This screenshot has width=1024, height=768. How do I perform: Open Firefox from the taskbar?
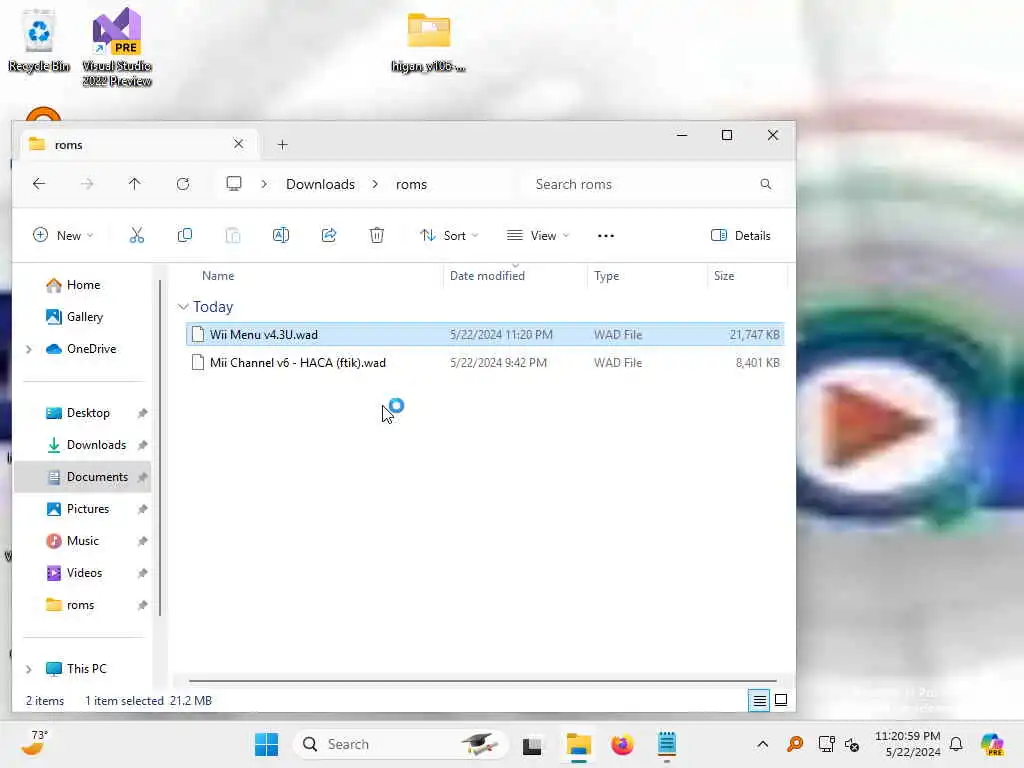[622, 744]
